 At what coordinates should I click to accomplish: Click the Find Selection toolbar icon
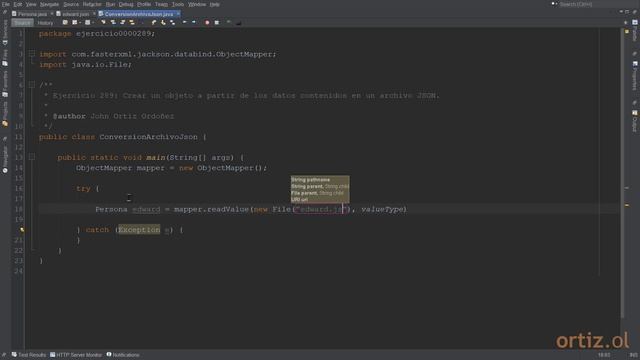pyautogui.click(x=103, y=22)
